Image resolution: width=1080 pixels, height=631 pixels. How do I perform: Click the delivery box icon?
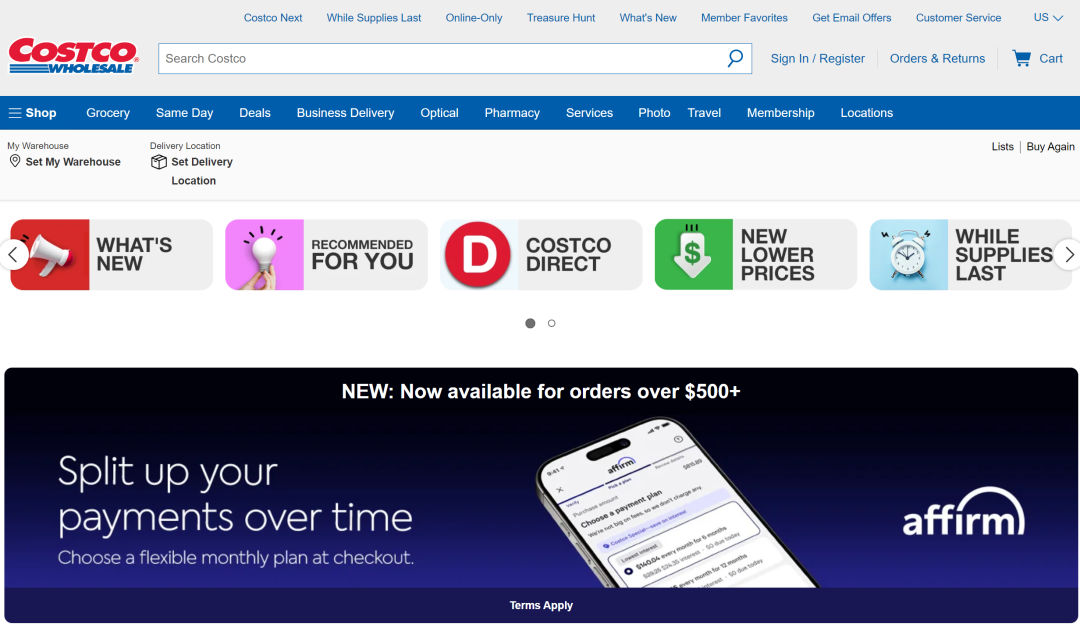coord(158,162)
